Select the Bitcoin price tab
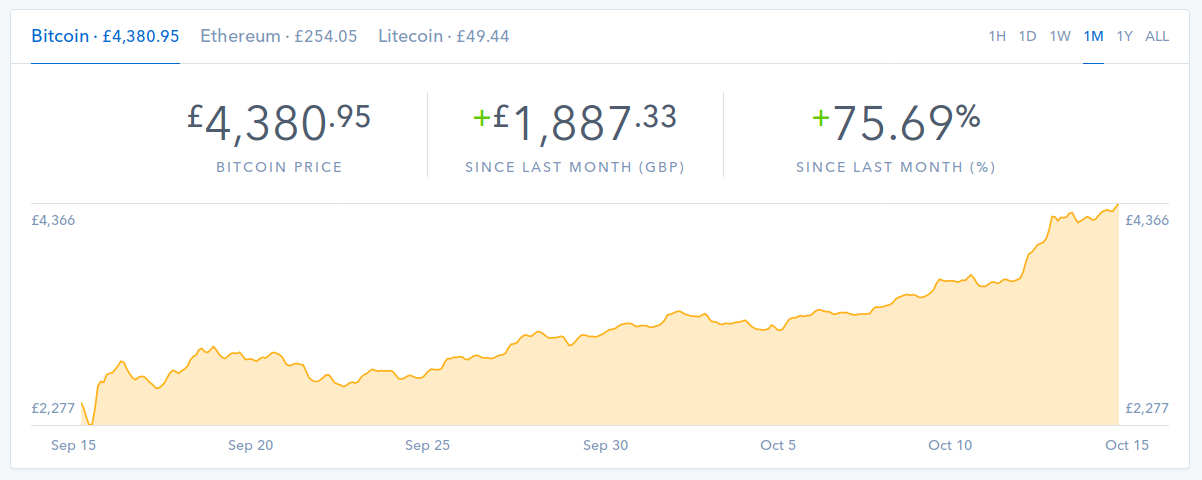This screenshot has height=480, width=1202. click(105, 36)
